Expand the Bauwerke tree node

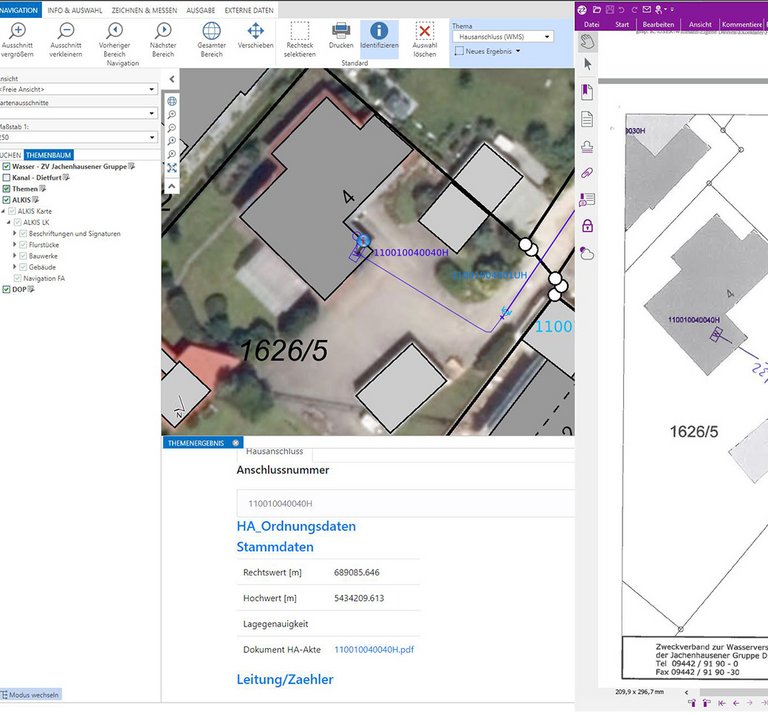(14, 256)
